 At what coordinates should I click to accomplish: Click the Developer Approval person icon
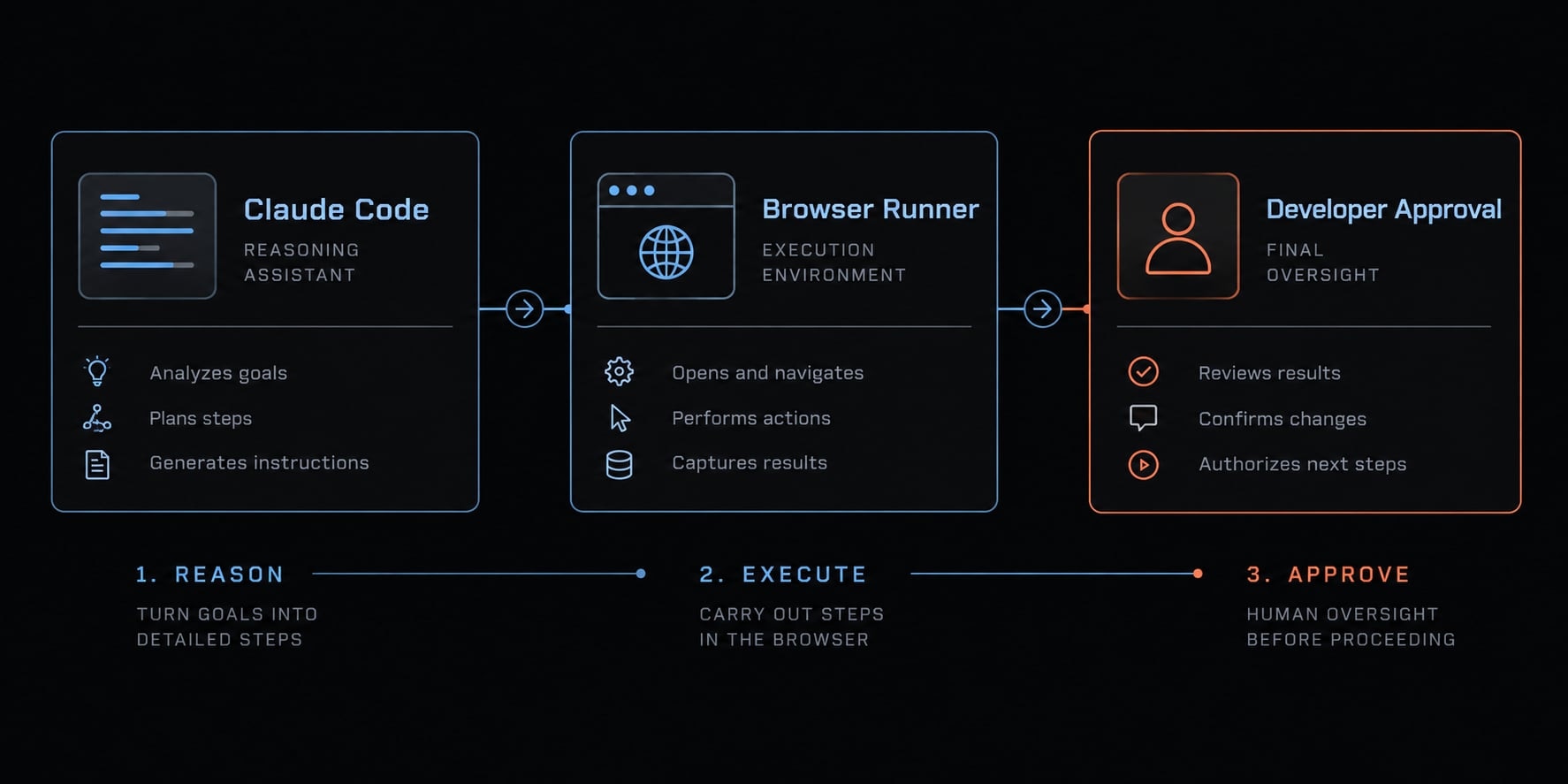click(1178, 236)
